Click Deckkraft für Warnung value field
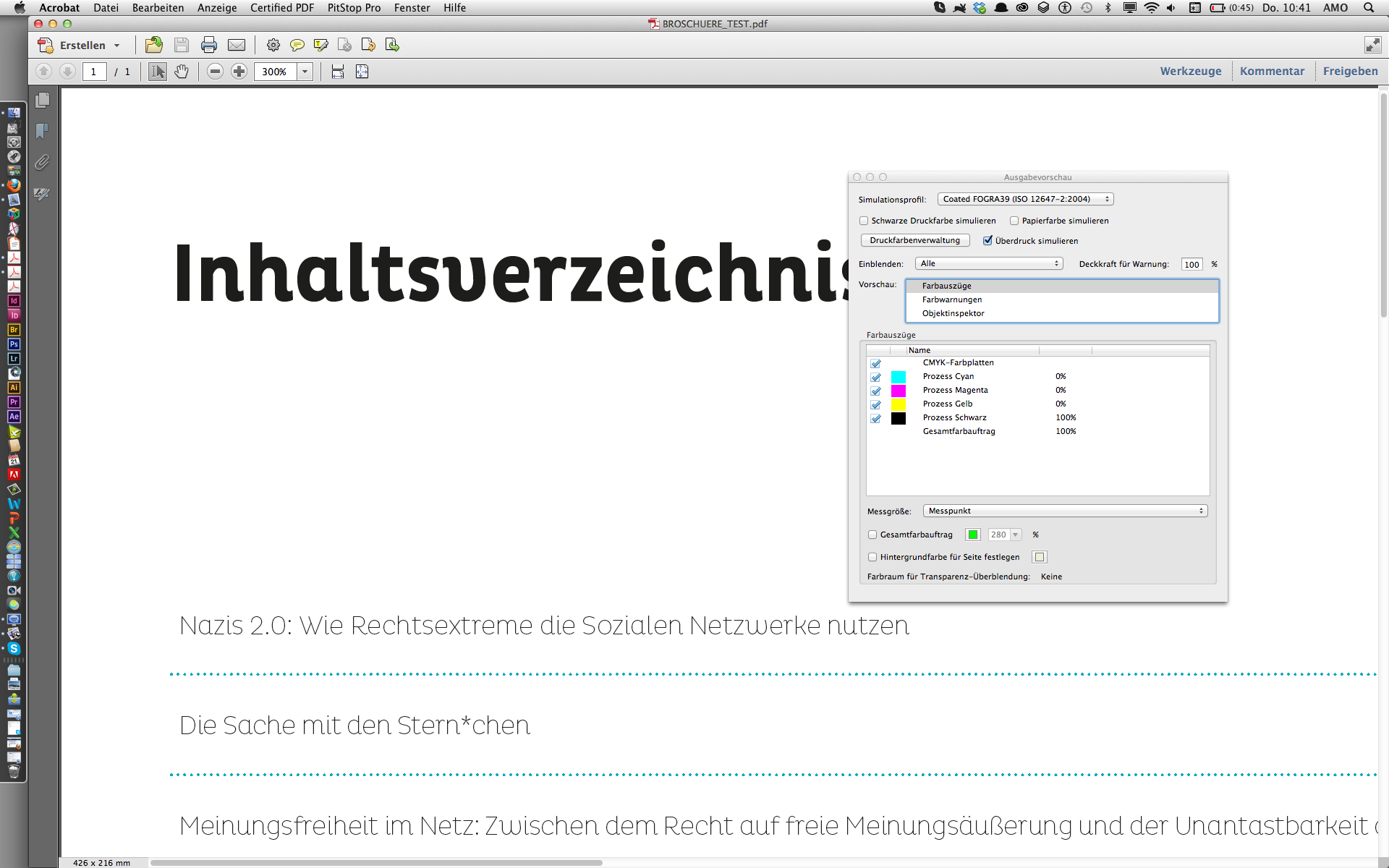The image size is (1389, 868). pos(1192,264)
